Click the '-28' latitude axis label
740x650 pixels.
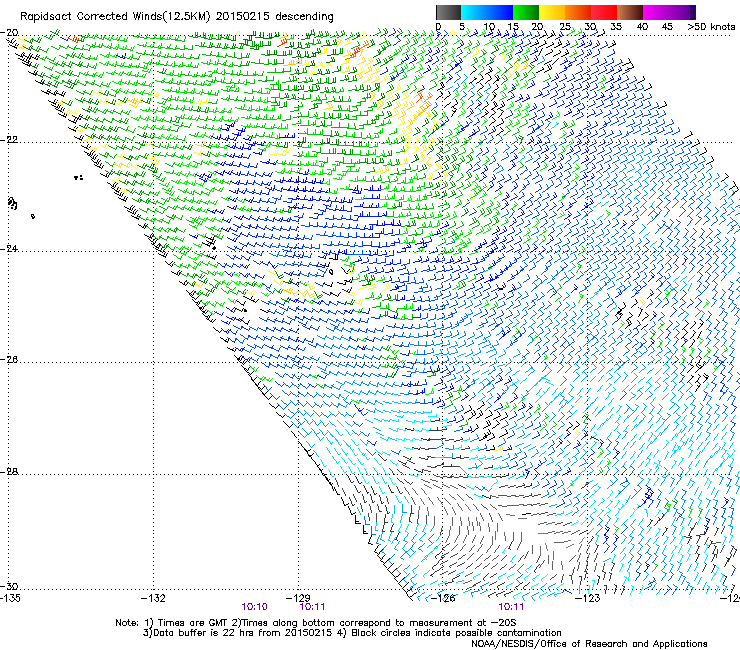tap(9, 472)
